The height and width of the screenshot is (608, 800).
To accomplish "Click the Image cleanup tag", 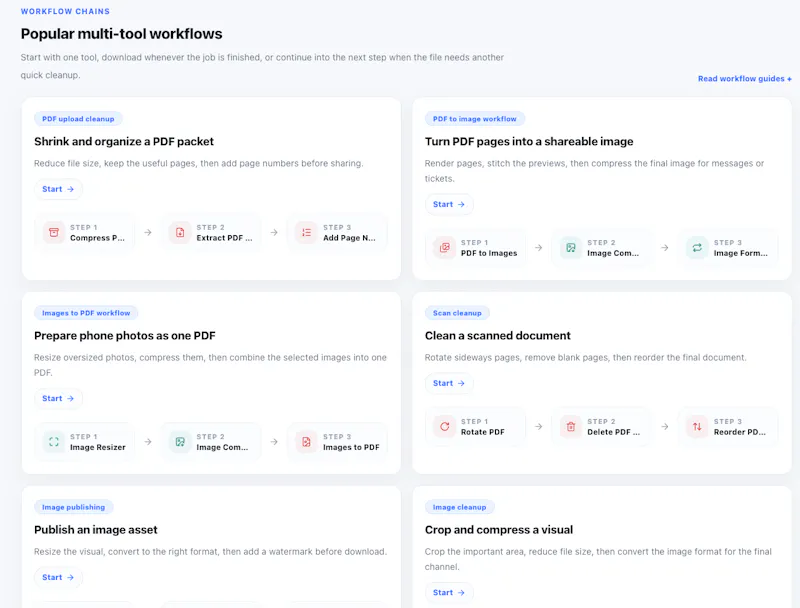I will click(x=459, y=507).
